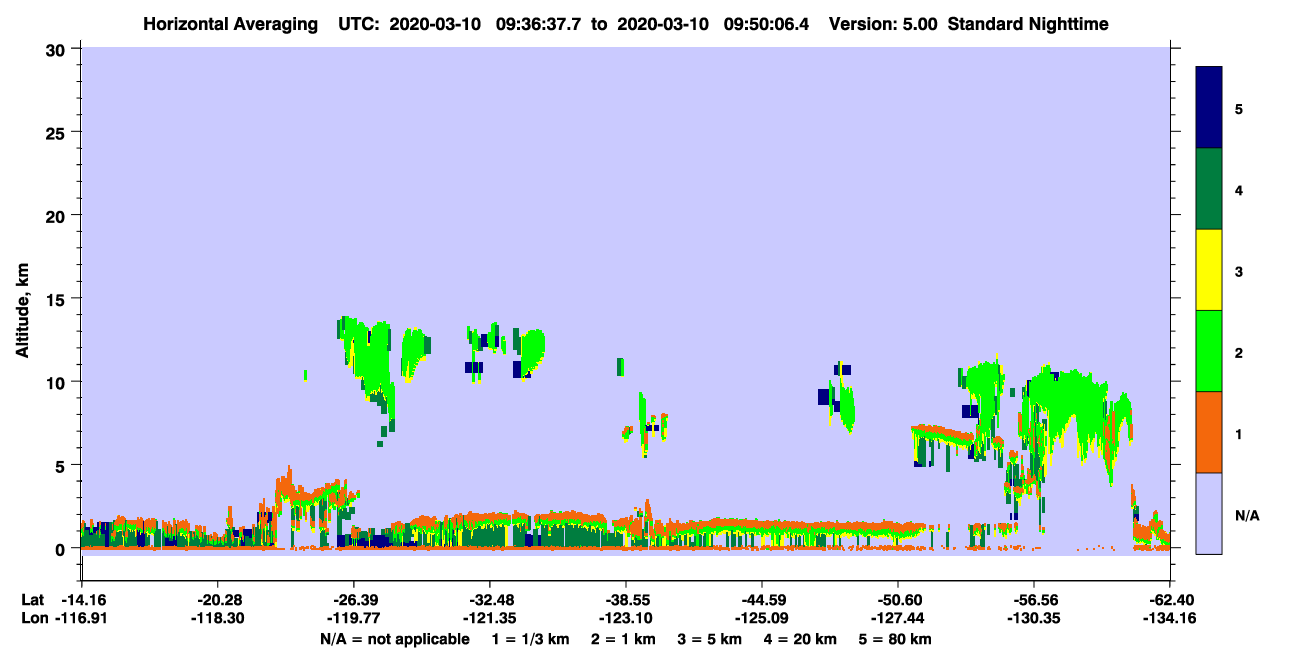Click the lavender N/A legend swatch

[1209, 513]
